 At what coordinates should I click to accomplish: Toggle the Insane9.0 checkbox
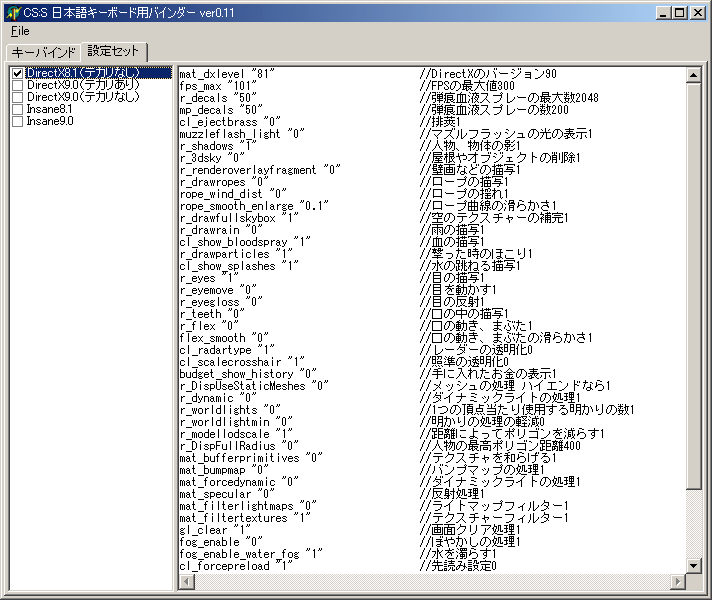tap(17, 122)
